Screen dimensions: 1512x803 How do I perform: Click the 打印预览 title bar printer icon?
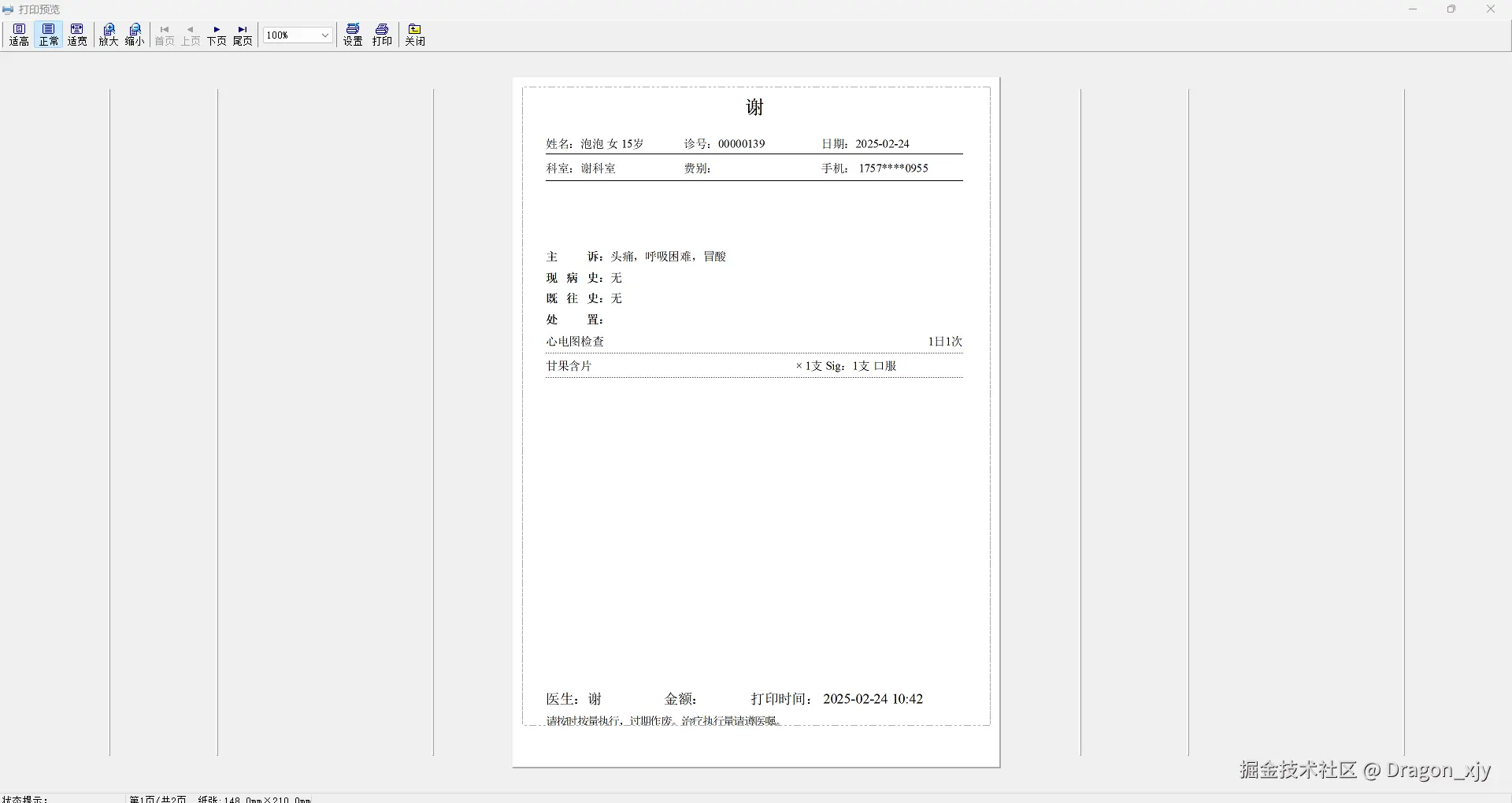pyautogui.click(x=8, y=9)
